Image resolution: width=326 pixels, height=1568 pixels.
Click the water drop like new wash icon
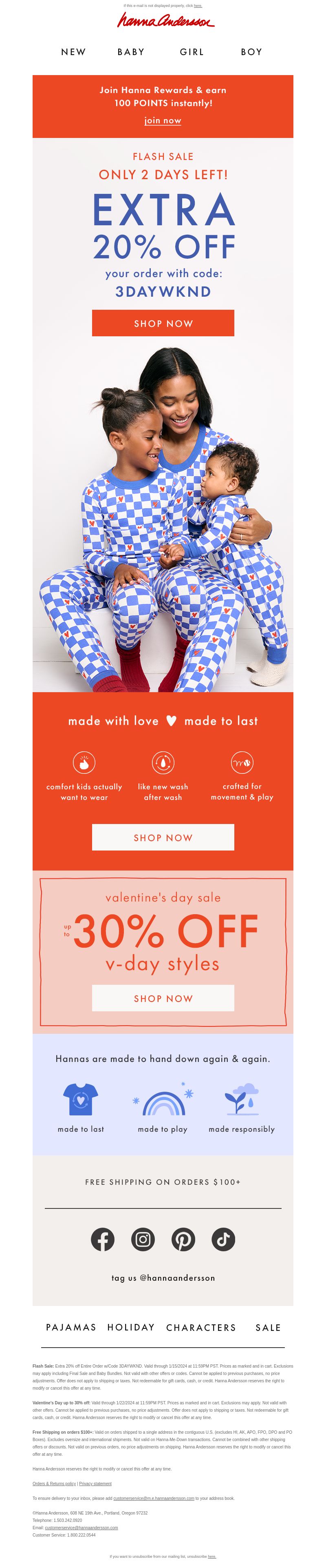[x=163, y=762]
